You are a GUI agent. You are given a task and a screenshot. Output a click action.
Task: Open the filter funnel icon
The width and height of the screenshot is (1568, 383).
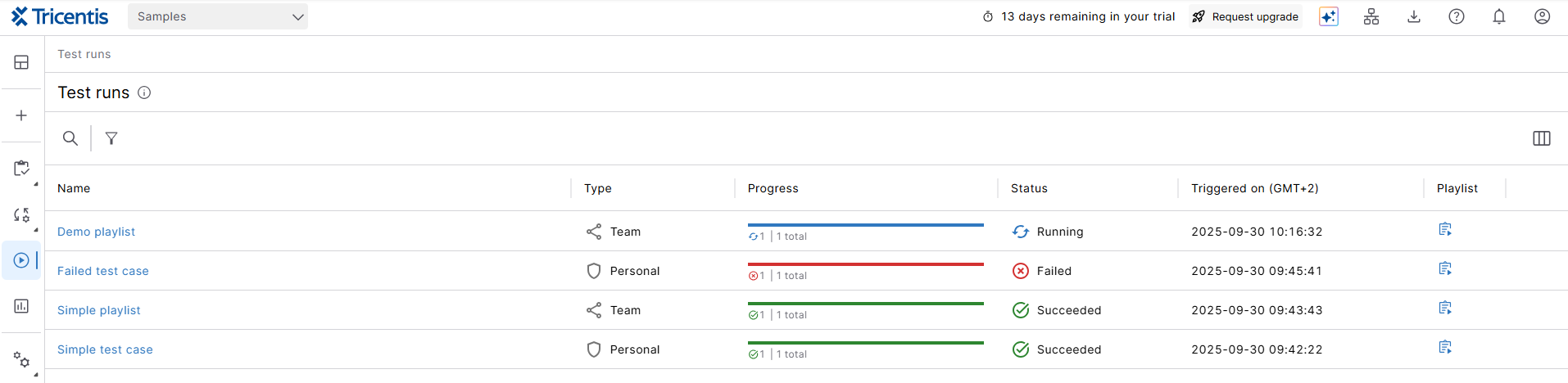111,138
